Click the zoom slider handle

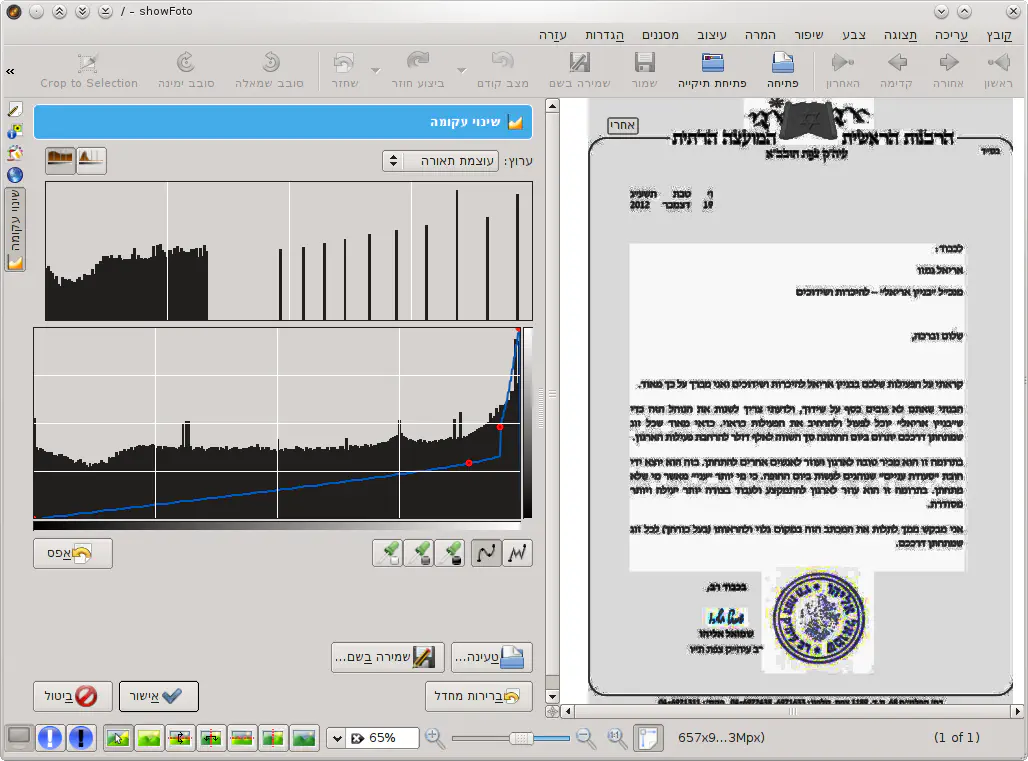click(520, 738)
